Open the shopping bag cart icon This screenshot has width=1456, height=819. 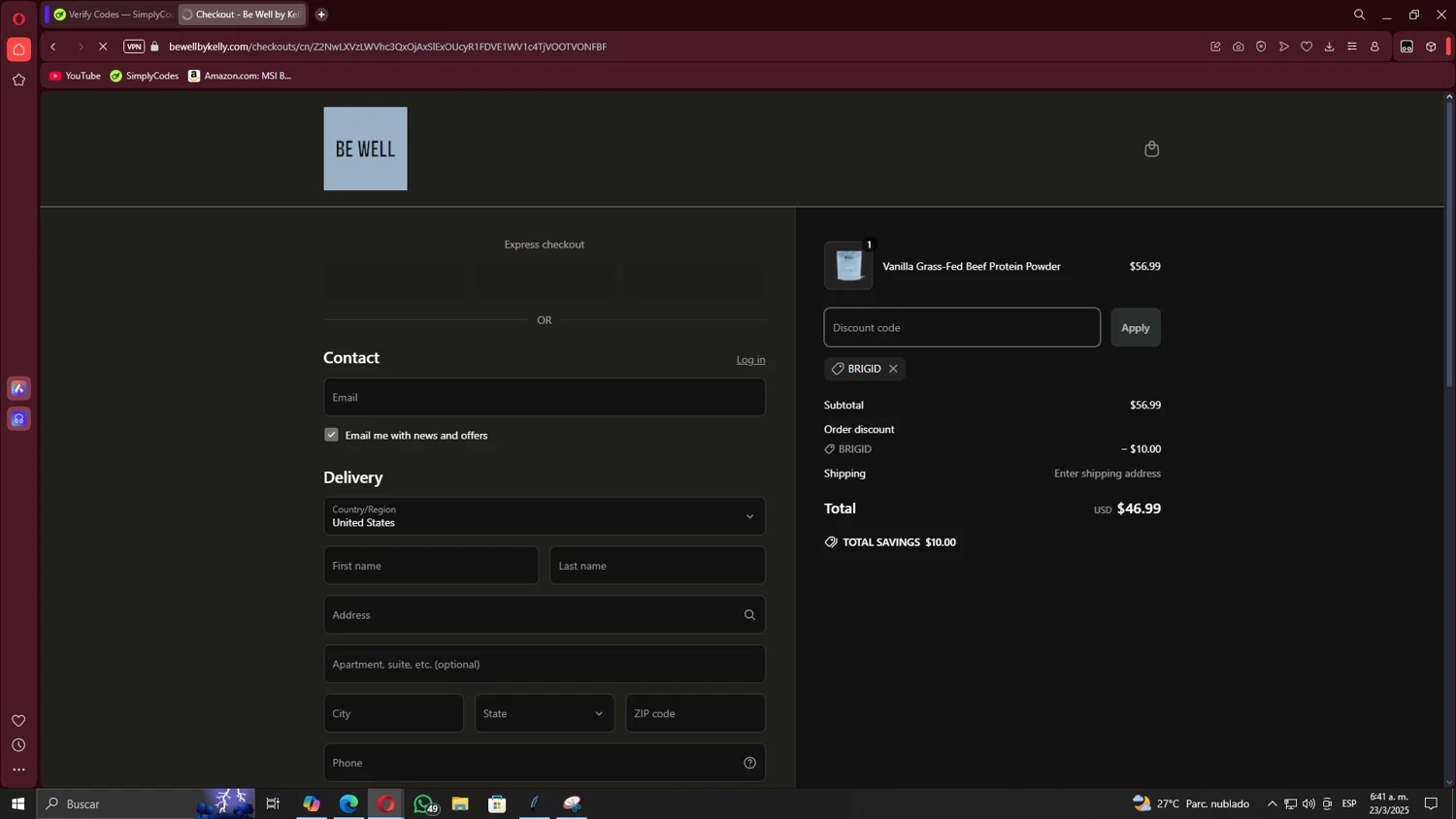(x=1151, y=148)
